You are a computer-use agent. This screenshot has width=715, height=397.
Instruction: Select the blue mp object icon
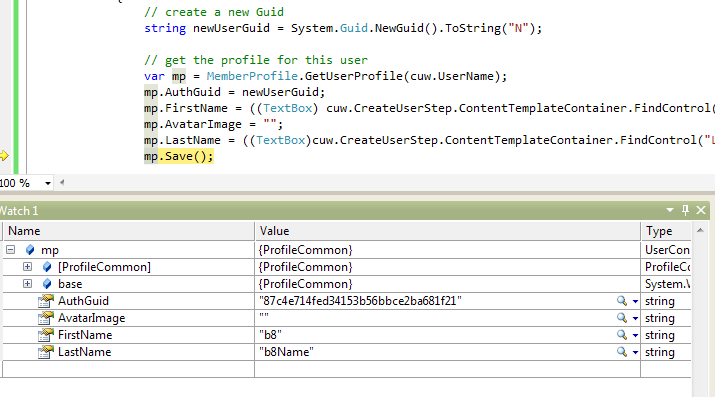click(x=30, y=250)
